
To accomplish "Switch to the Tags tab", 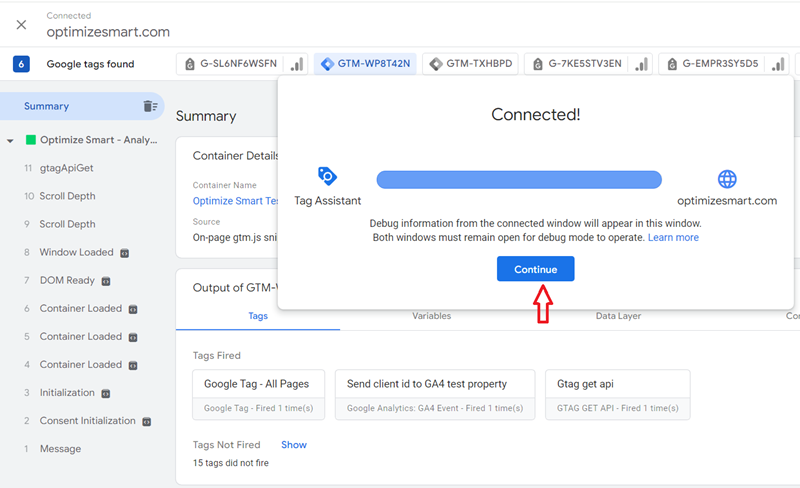I will pyautogui.click(x=258, y=316).
